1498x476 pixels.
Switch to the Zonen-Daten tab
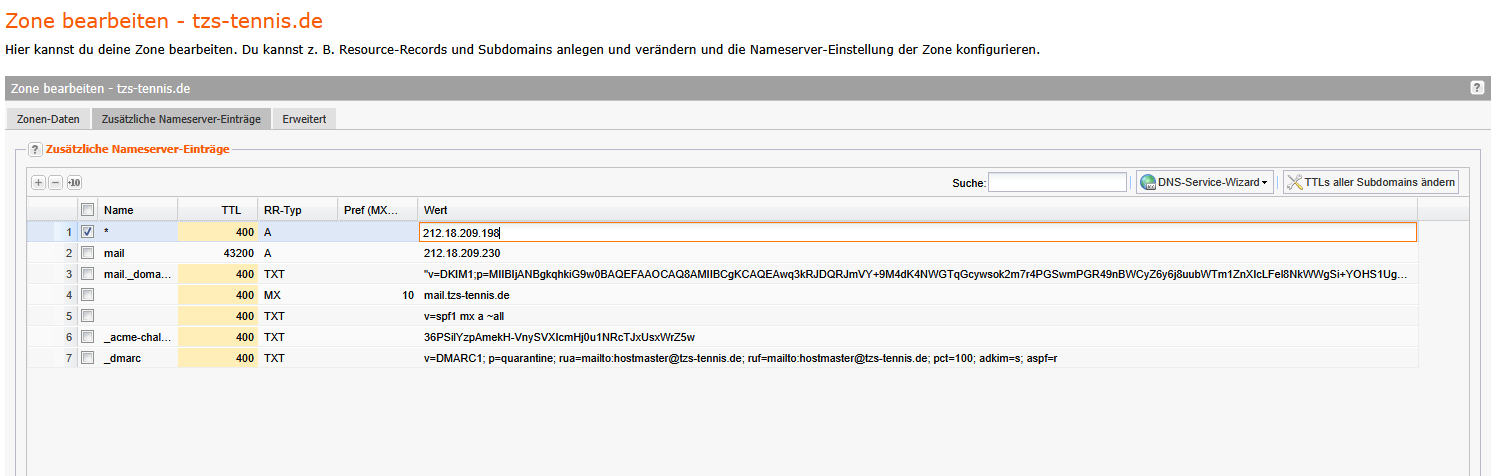pos(48,119)
